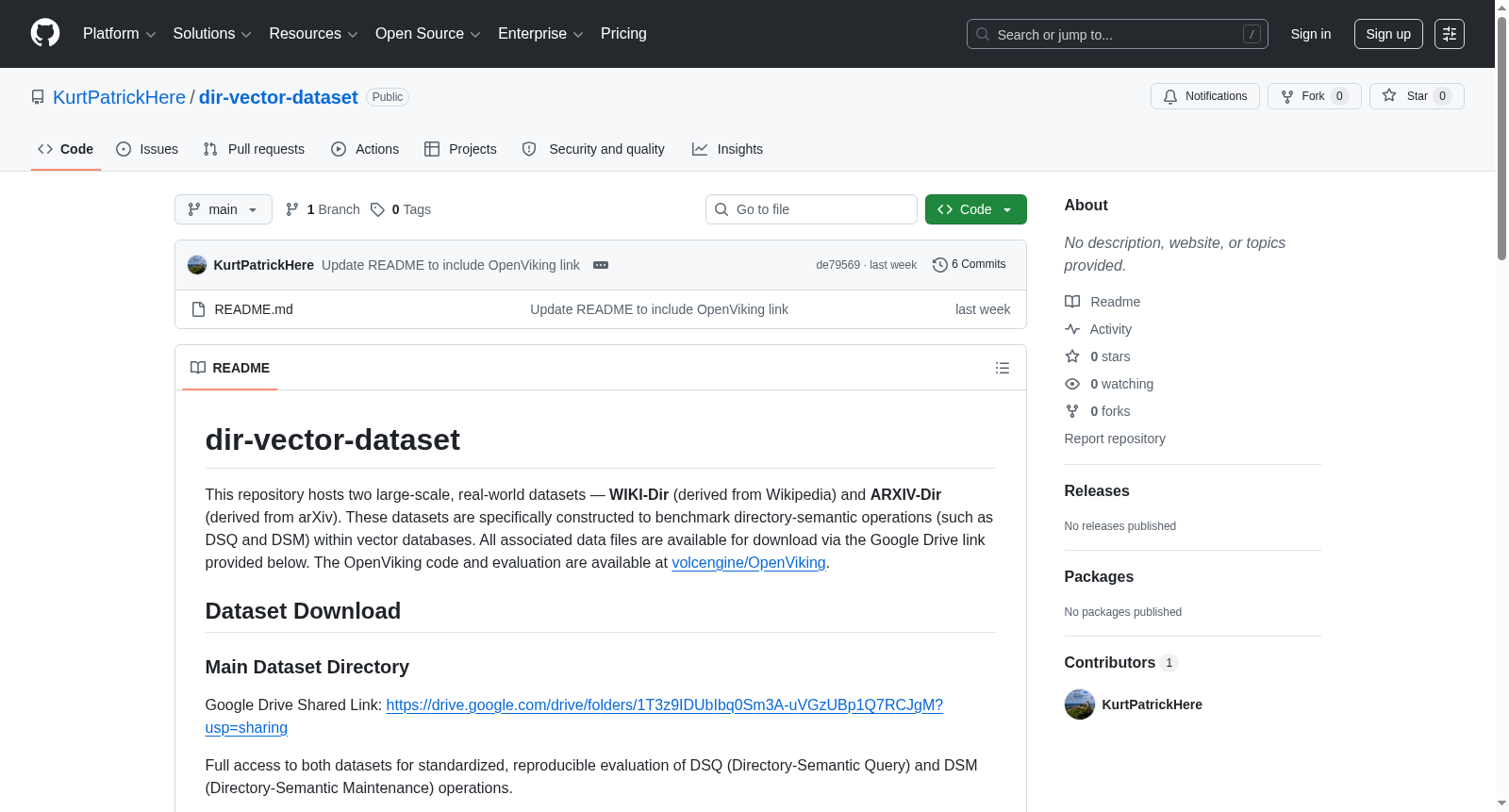Open the Releases heading link
The width and height of the screenshot is (1509, 812).
[x=1097, y=490]
